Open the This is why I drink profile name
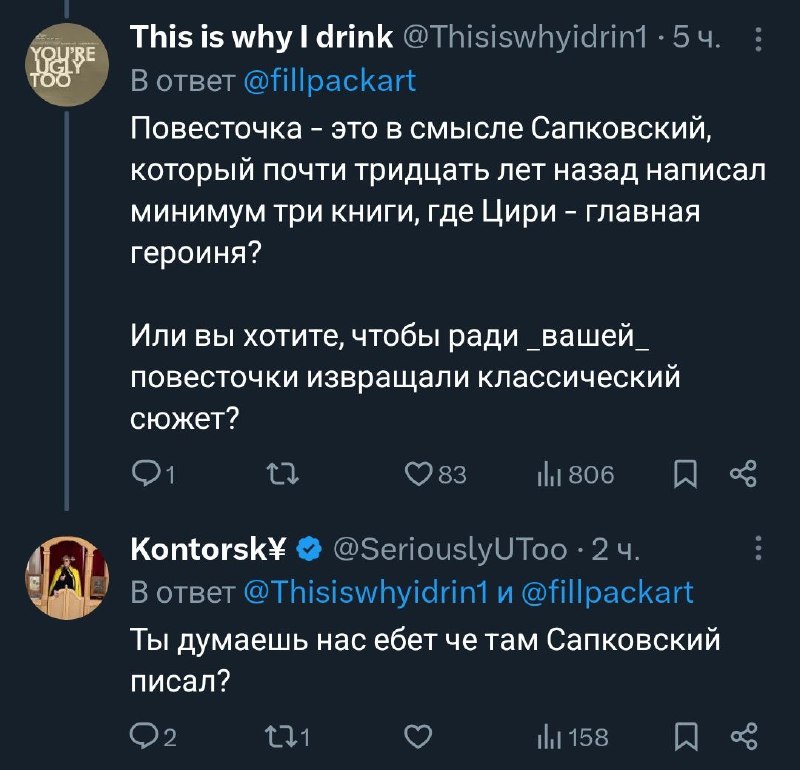 [x=262, y=37]
